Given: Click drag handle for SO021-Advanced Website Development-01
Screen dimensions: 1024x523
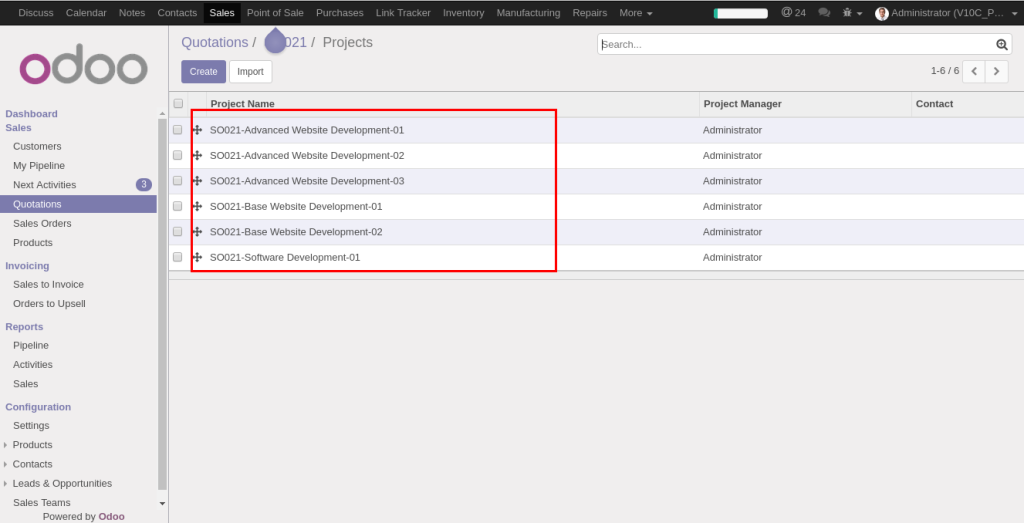Looking at the screenshot, I should coord(197,130).
